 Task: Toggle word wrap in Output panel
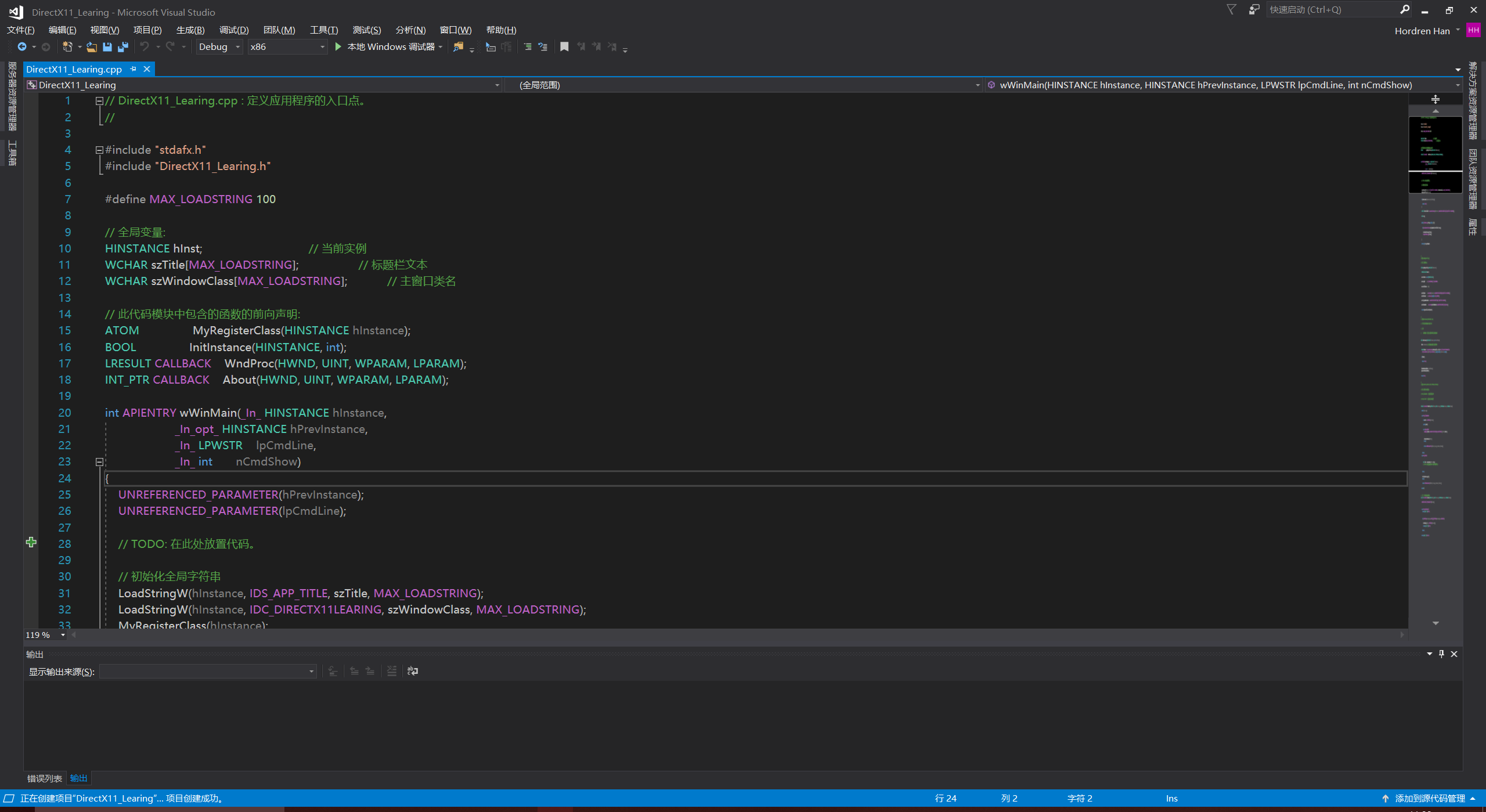tap(413, 671)
